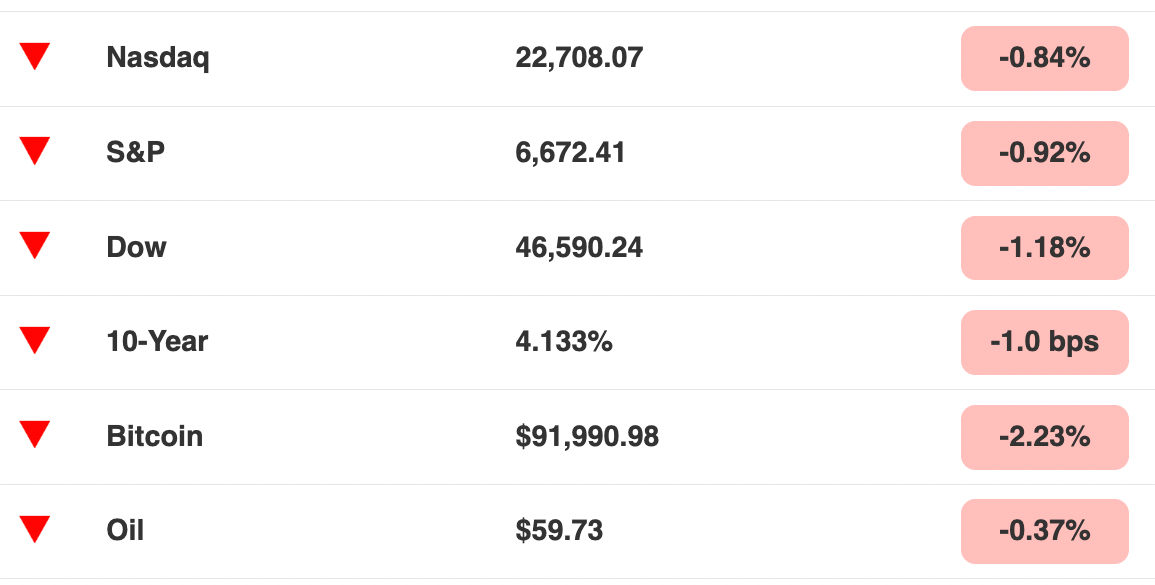The width and height of the screenshot is (1155, 585).
Task: Click the down arrow icon next to Bitcoin
Action: (35, 435)
